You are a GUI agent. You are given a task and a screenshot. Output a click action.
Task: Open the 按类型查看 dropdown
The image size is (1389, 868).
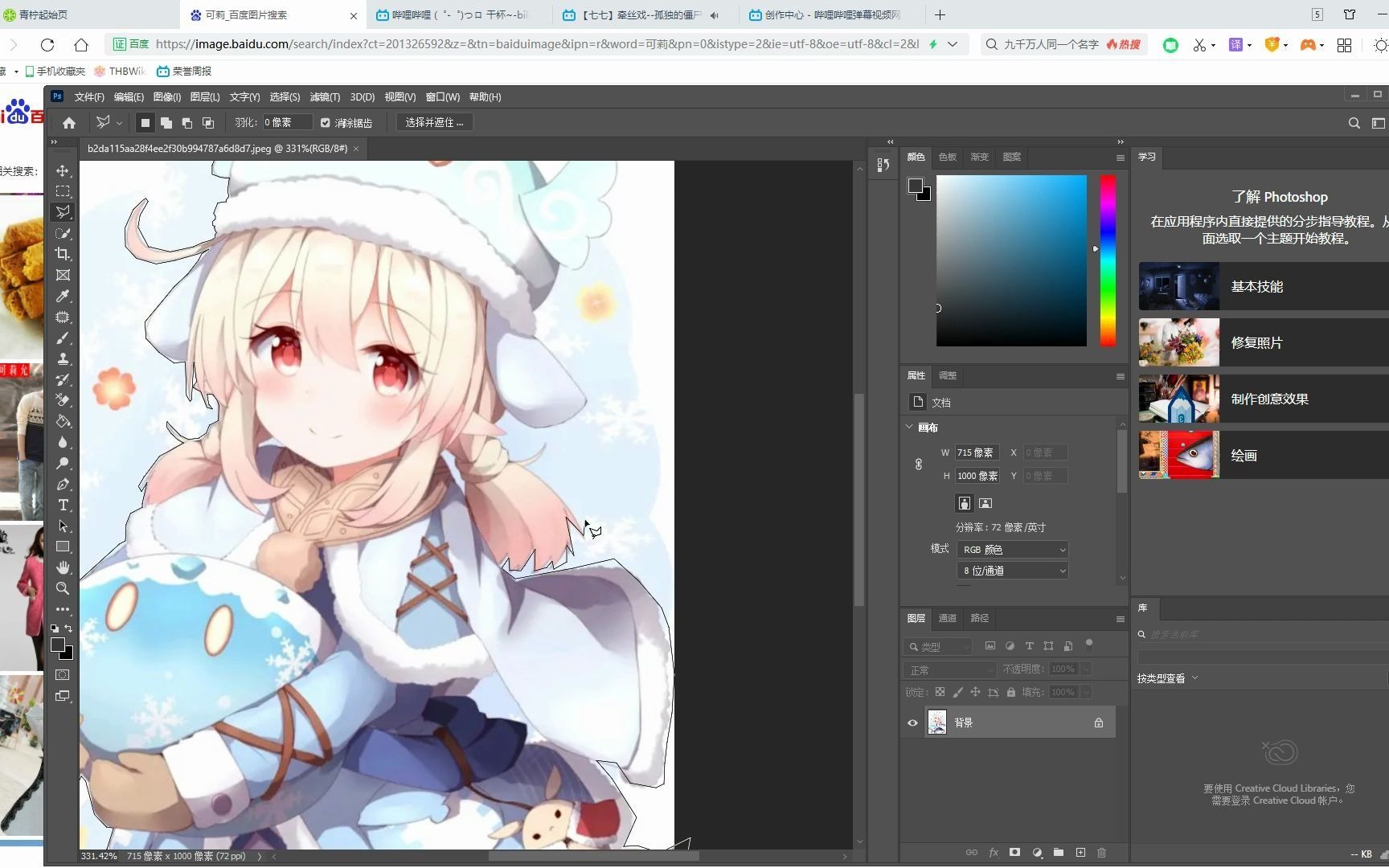pyautogui.click(x=1167, y=678)
